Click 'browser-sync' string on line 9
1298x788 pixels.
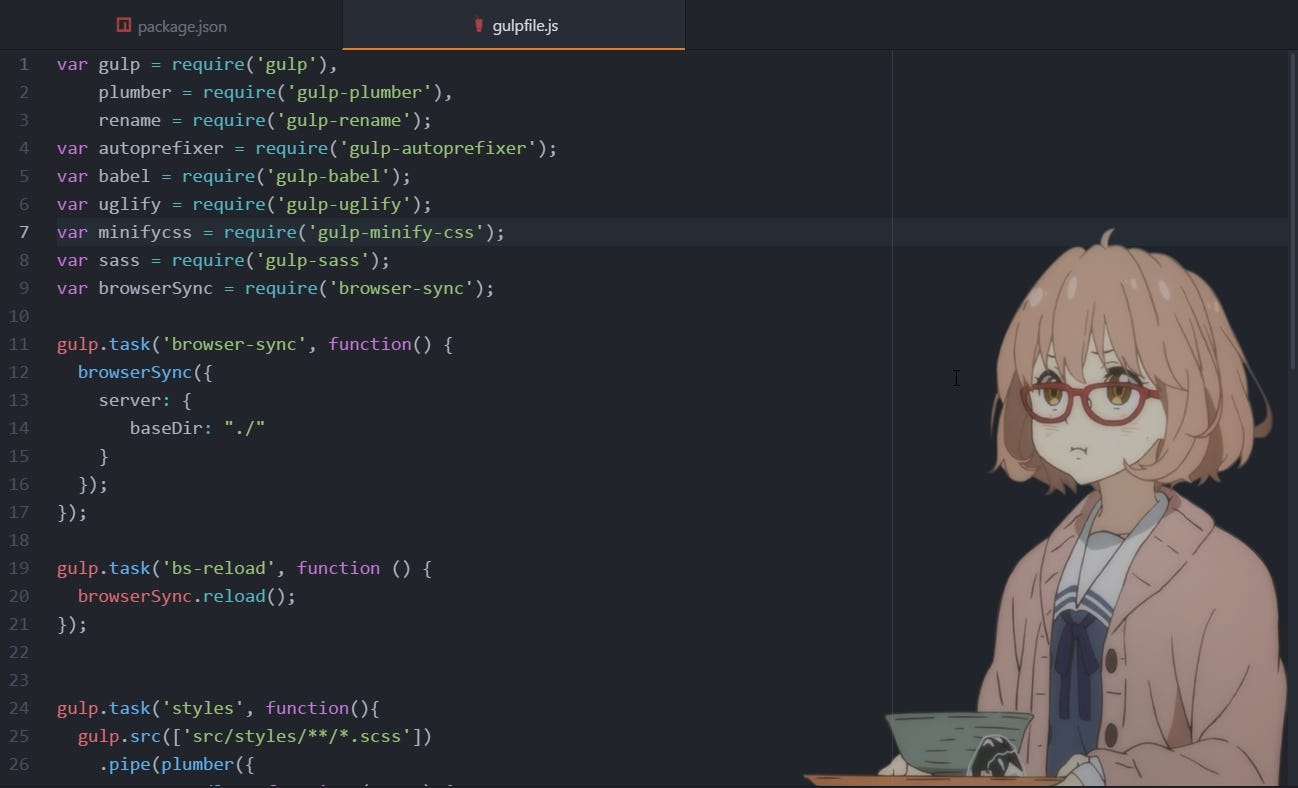(x=401, y=288)
